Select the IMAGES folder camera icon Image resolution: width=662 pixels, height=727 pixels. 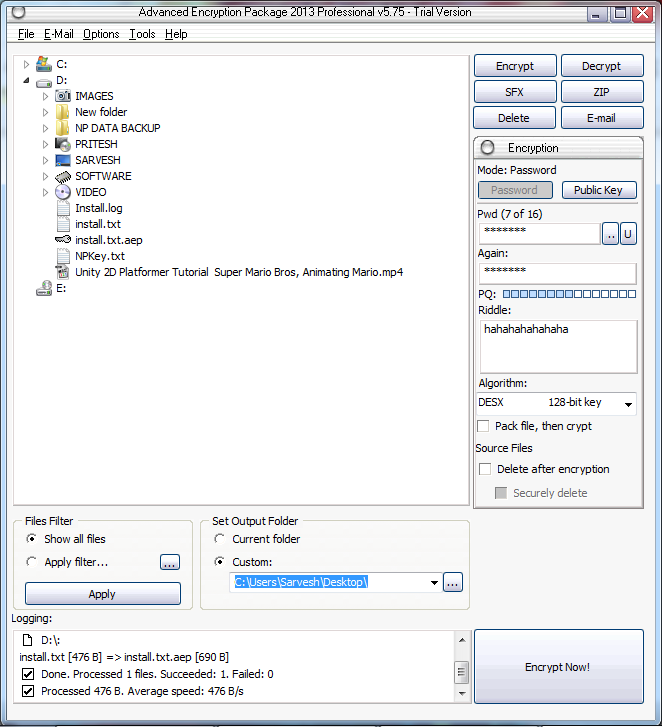click(x=63, y=96)
